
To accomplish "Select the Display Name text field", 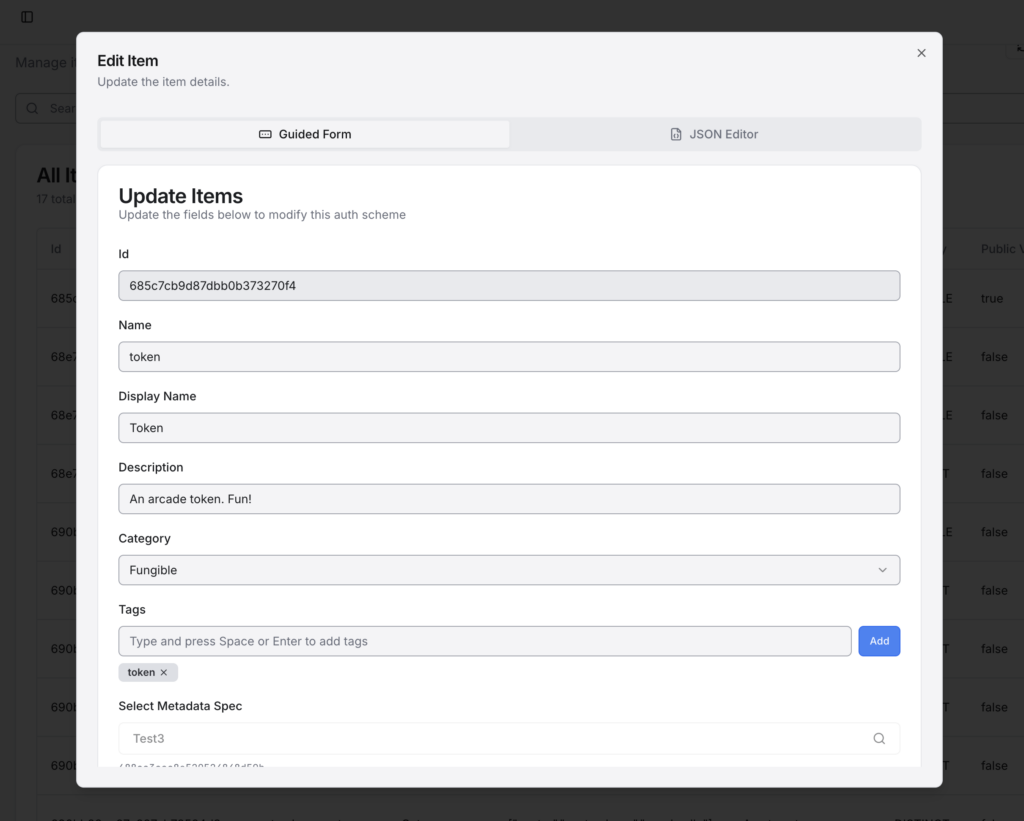I will click(509, 428).
